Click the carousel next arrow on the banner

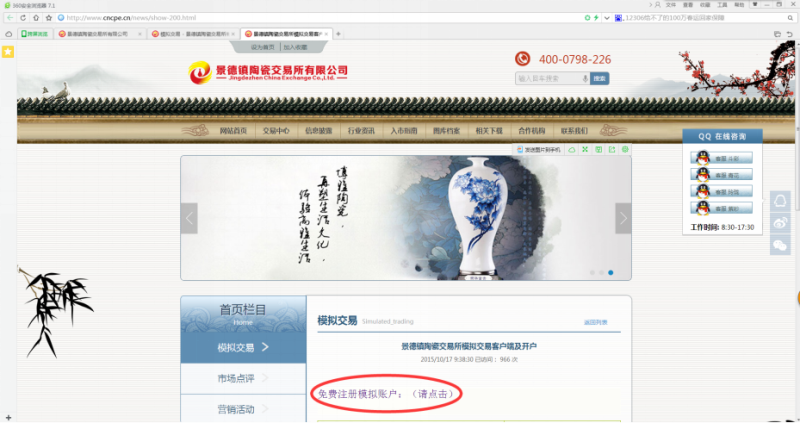[x=623, y=217]
